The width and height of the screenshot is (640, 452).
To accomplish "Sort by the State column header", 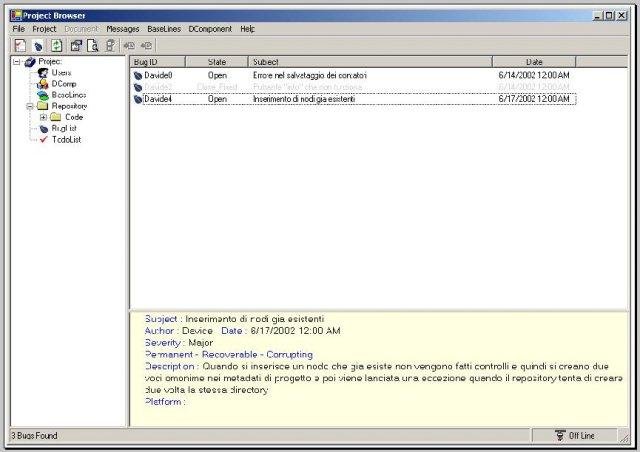I will 217,62.
